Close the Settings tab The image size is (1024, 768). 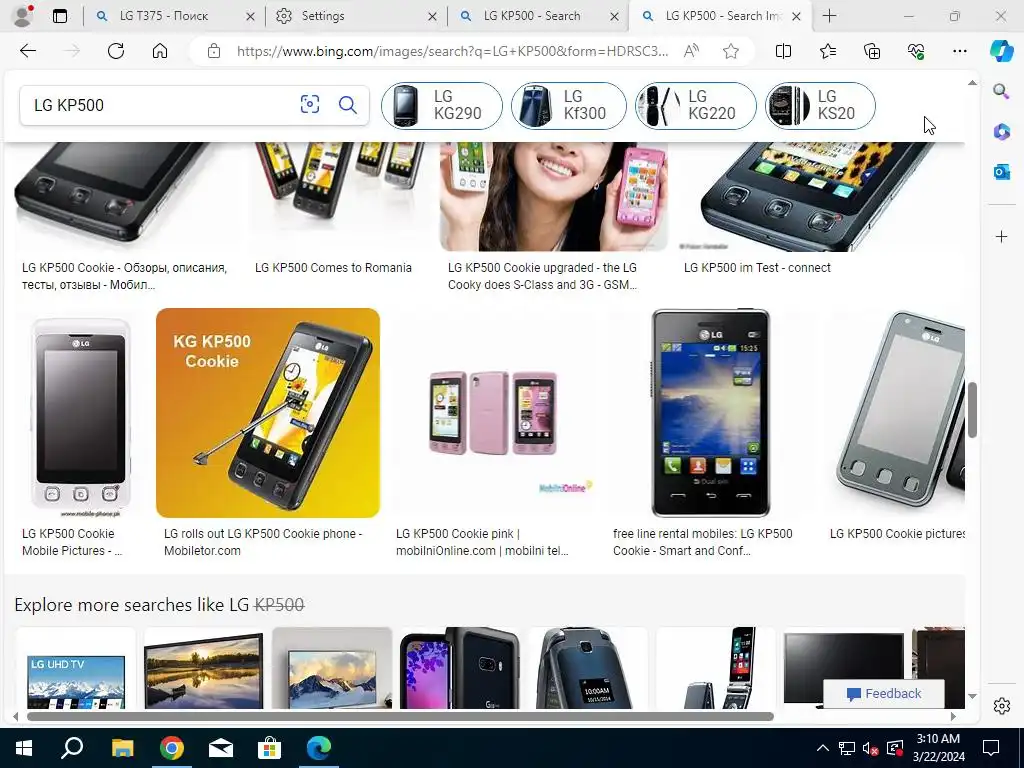432,16
